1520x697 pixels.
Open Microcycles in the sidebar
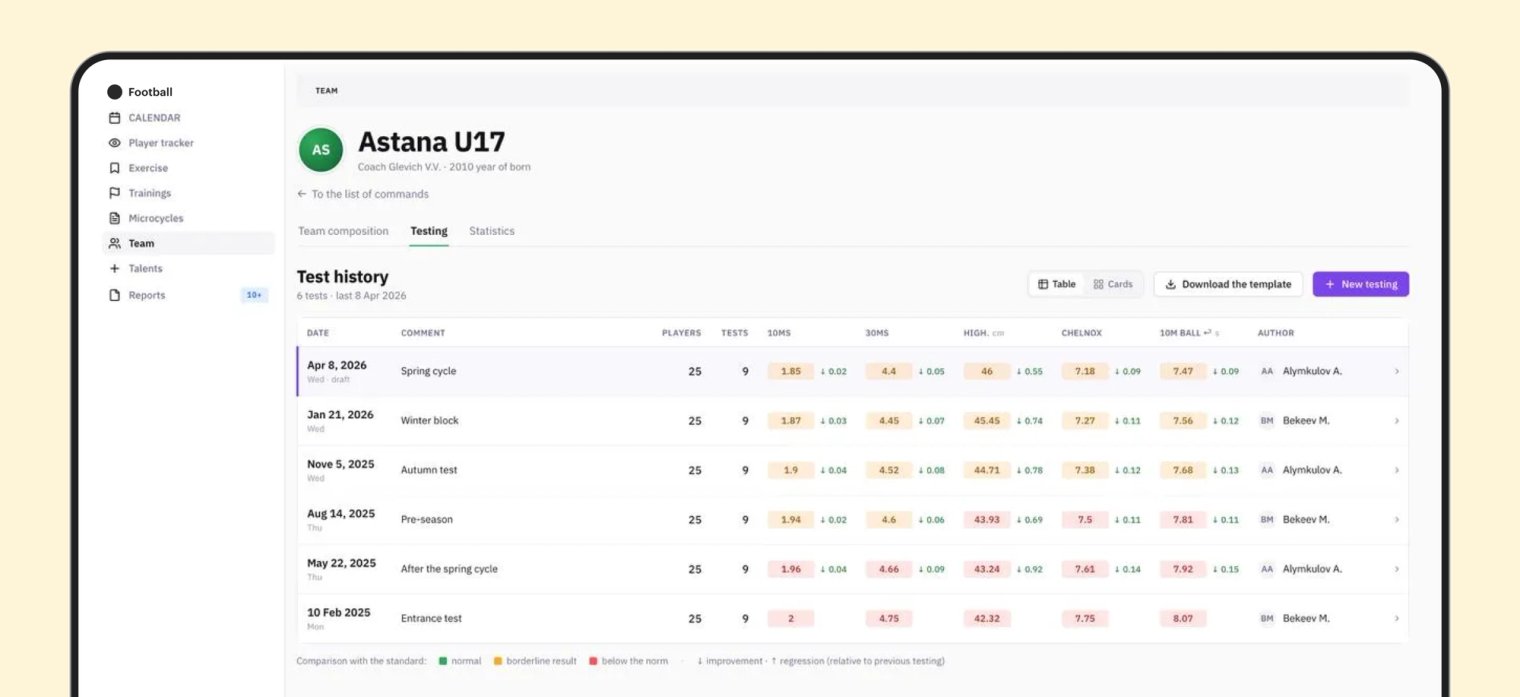188,218
